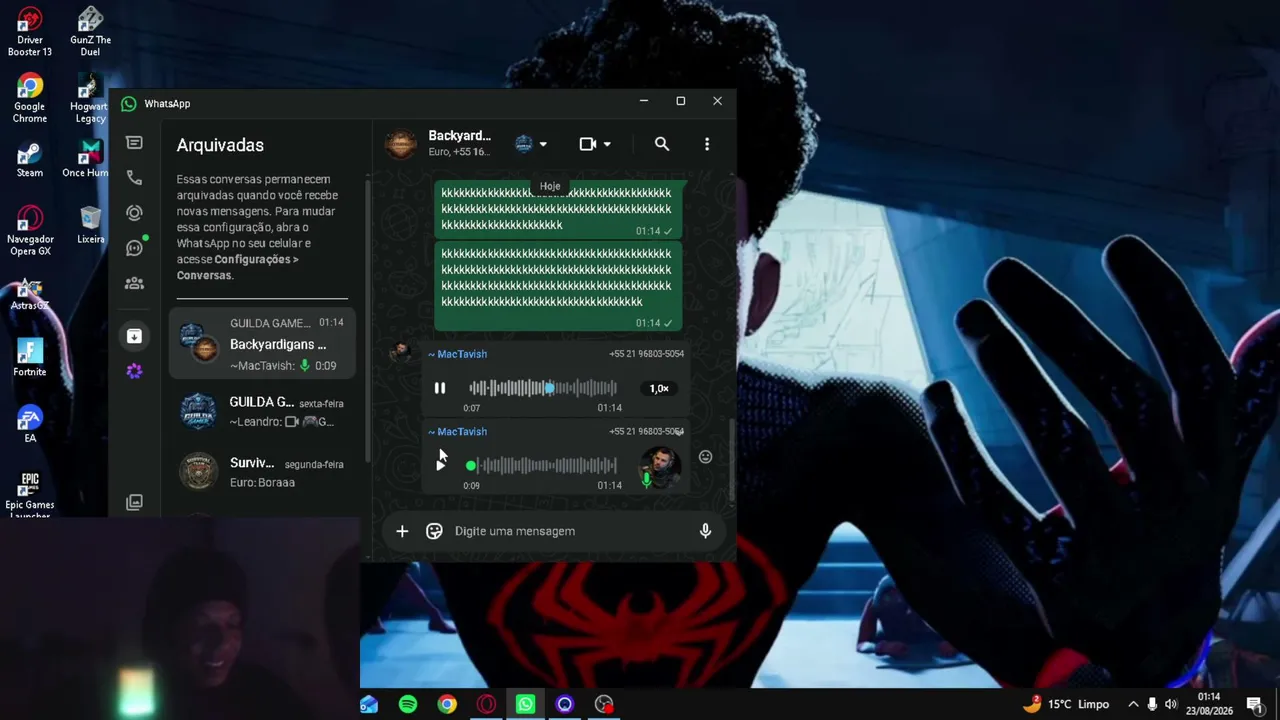Open the volume control in system tray

pyautogui.click(x=1171, y=704)
